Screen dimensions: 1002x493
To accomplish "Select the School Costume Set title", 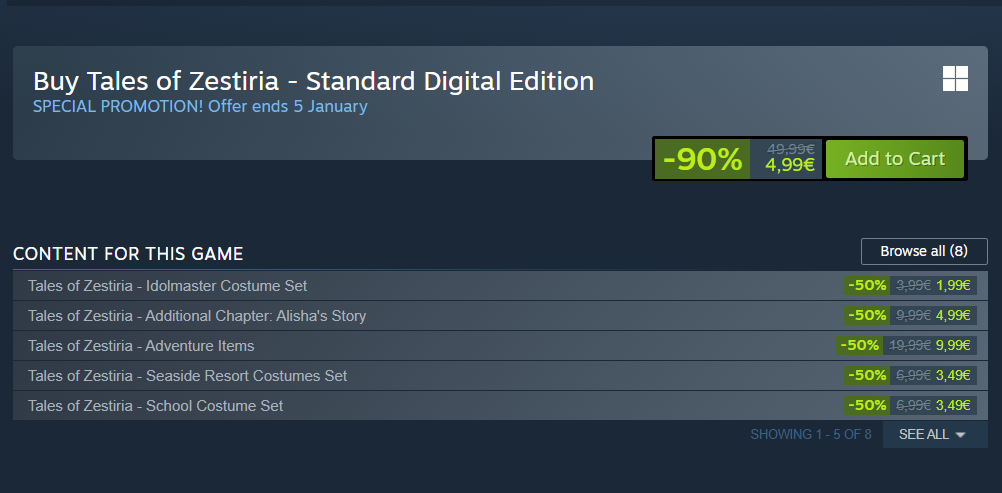I will [155, 406].
